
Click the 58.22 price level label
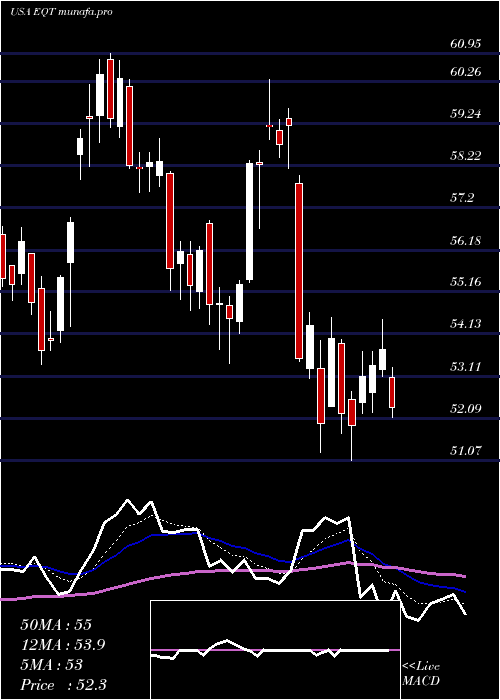466,156
